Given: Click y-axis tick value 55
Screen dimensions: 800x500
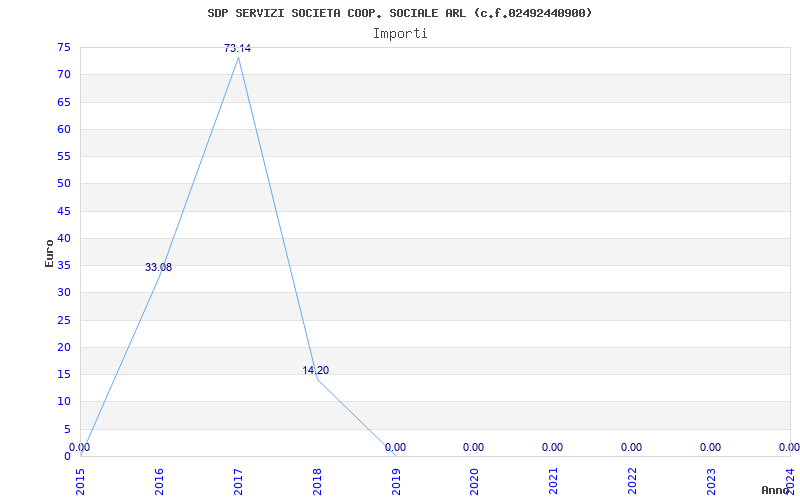Looking at the screenshot, I should 64,156.
